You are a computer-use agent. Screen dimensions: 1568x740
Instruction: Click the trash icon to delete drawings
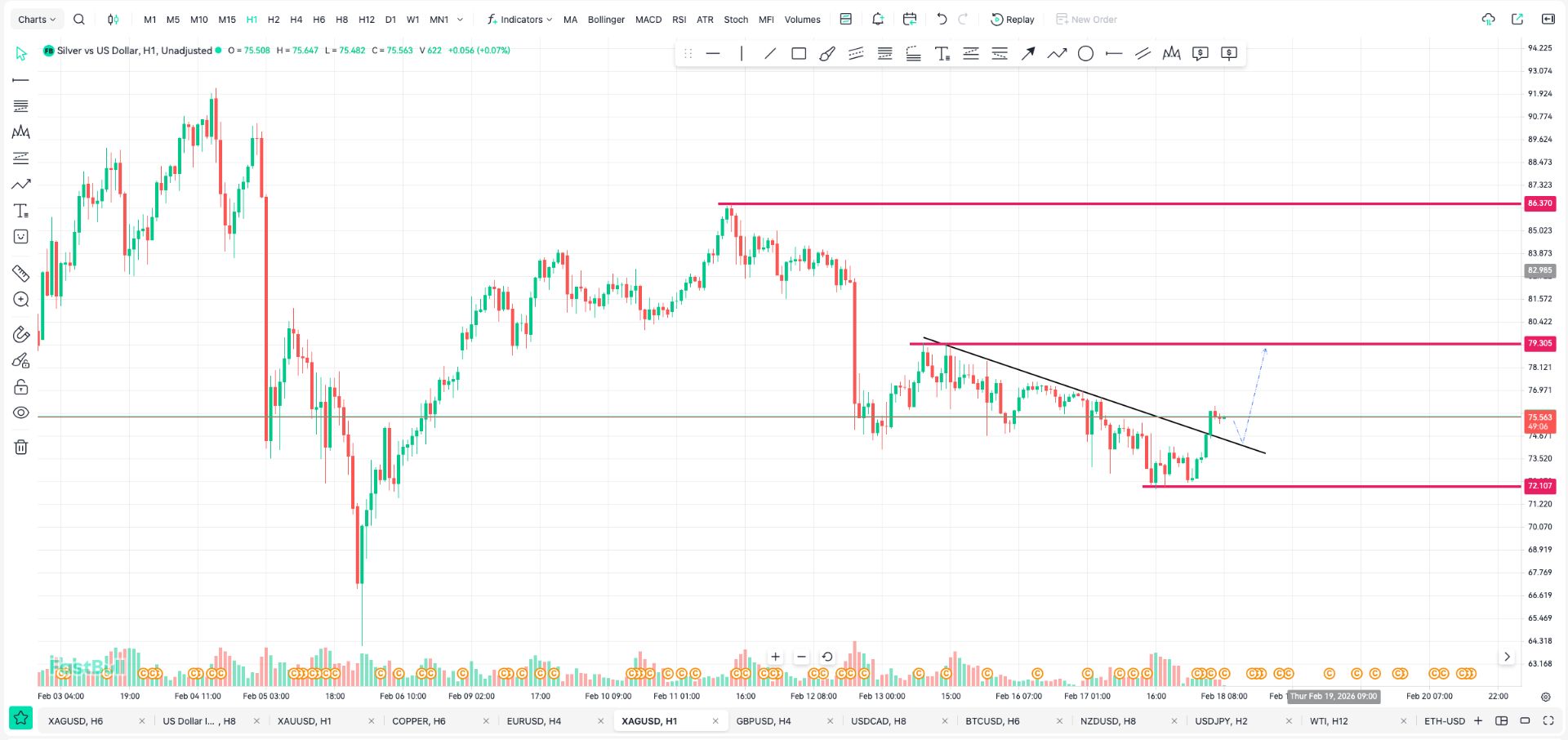coord(21,447)
